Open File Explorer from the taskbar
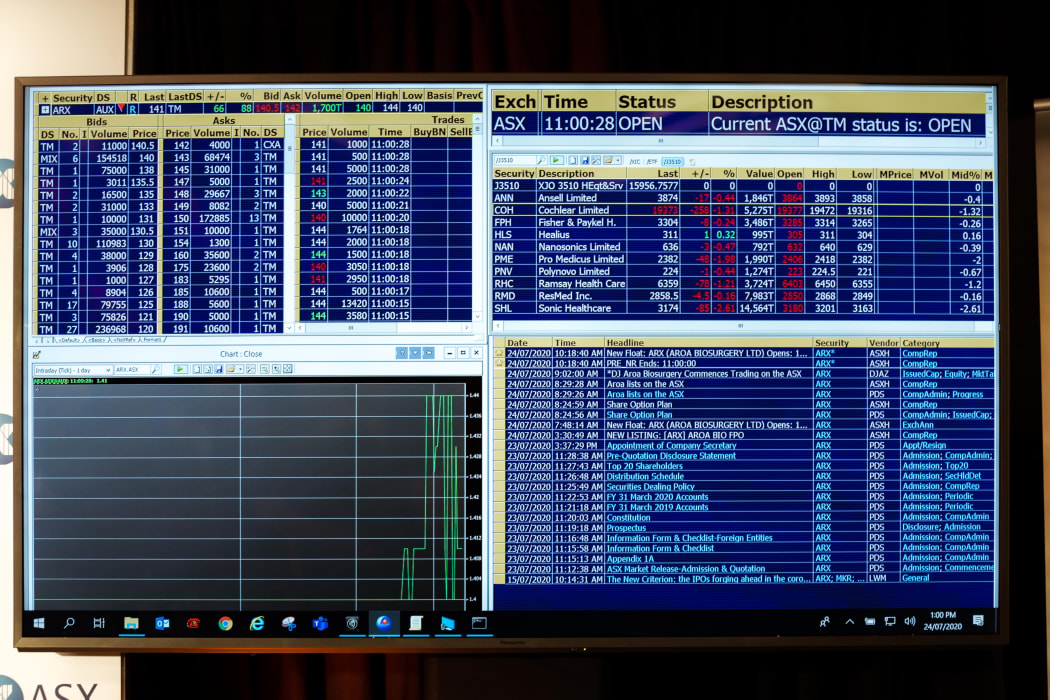1050x700 pixels. click(131, 624)
